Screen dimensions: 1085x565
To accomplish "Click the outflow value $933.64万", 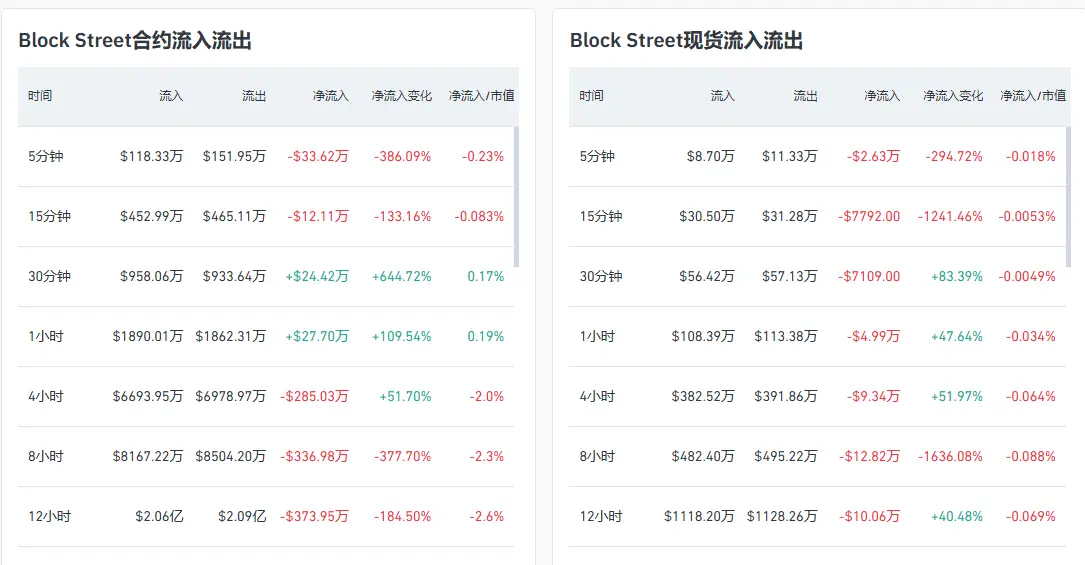I will pos(234,277).
